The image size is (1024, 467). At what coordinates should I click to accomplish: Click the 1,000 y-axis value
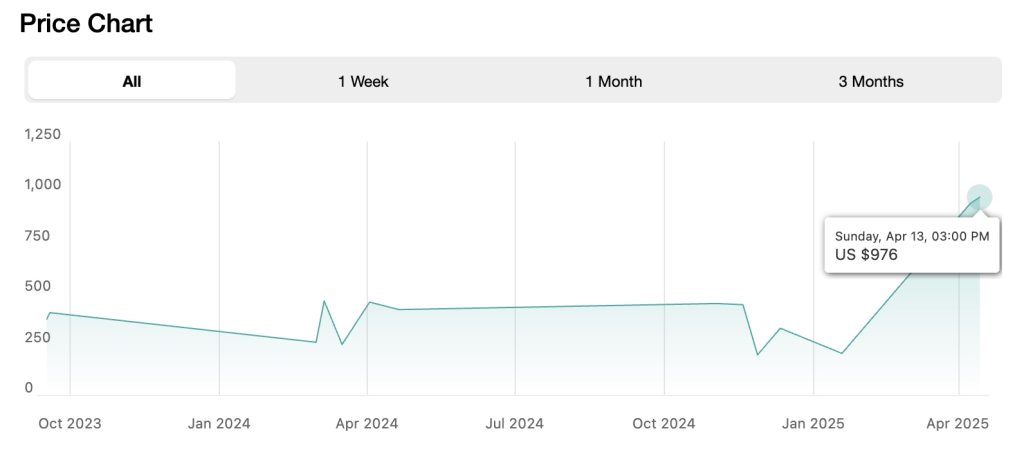tap(42, 185)
